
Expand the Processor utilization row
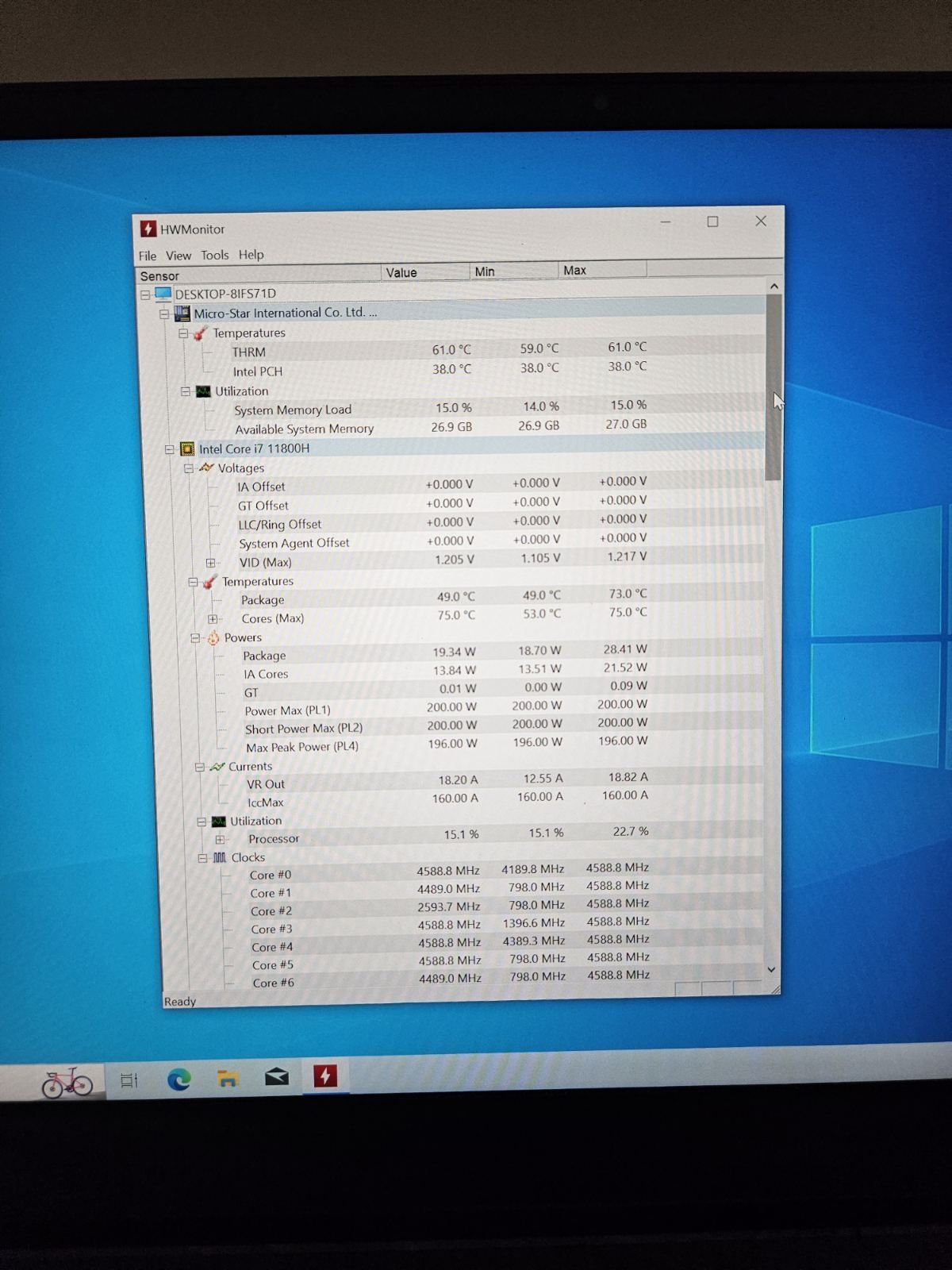click(221, 840)
